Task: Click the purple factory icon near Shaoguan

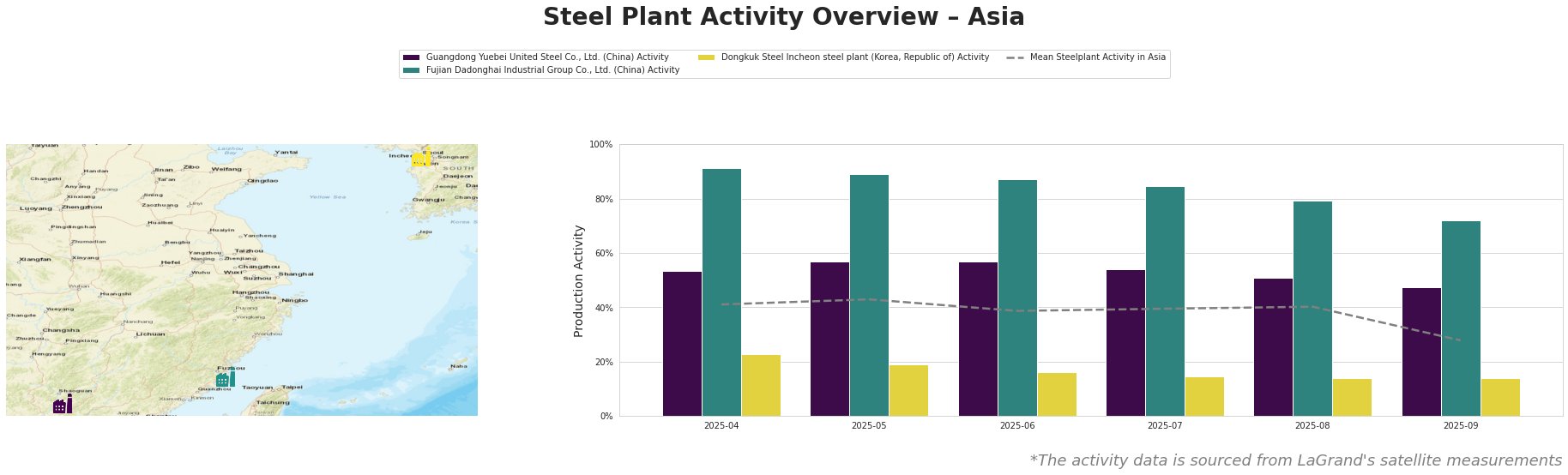Action: 63,404
